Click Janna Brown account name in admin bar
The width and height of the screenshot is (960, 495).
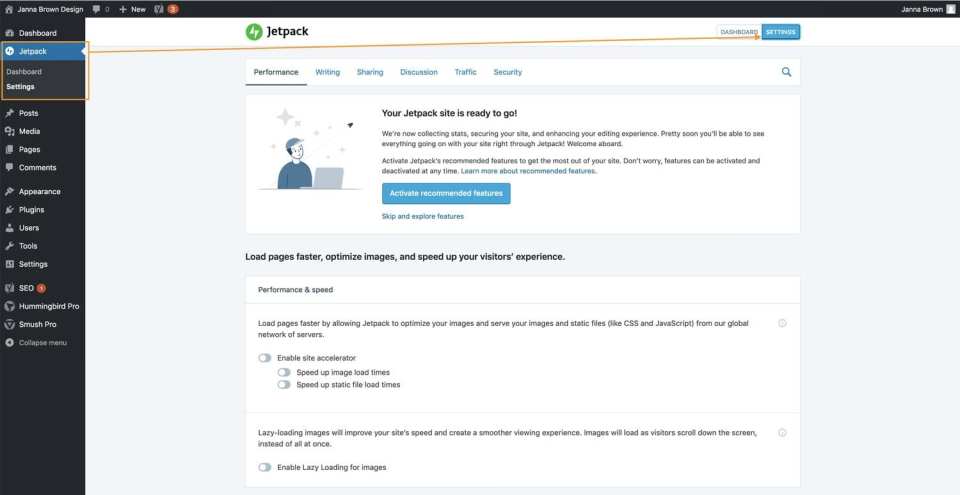922,9
